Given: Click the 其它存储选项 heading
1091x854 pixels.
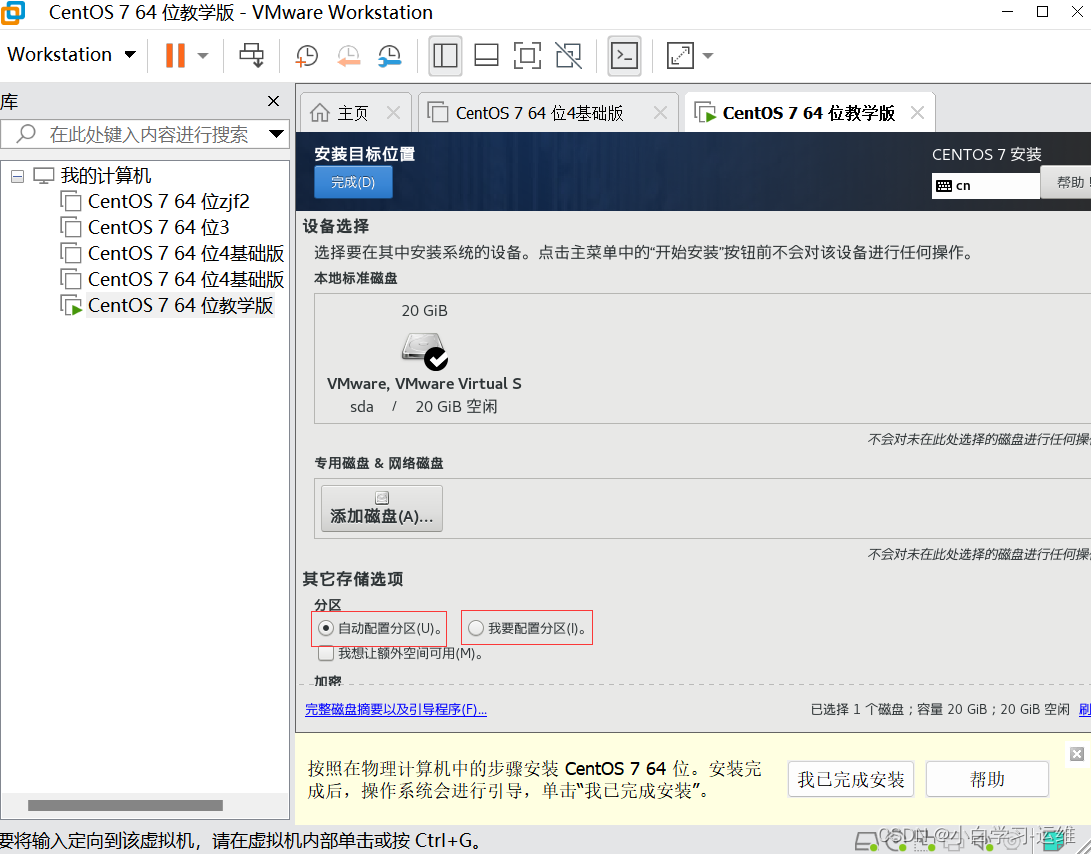Looking at the screenshot, I should pyautogui.click(x=353, y=579).
